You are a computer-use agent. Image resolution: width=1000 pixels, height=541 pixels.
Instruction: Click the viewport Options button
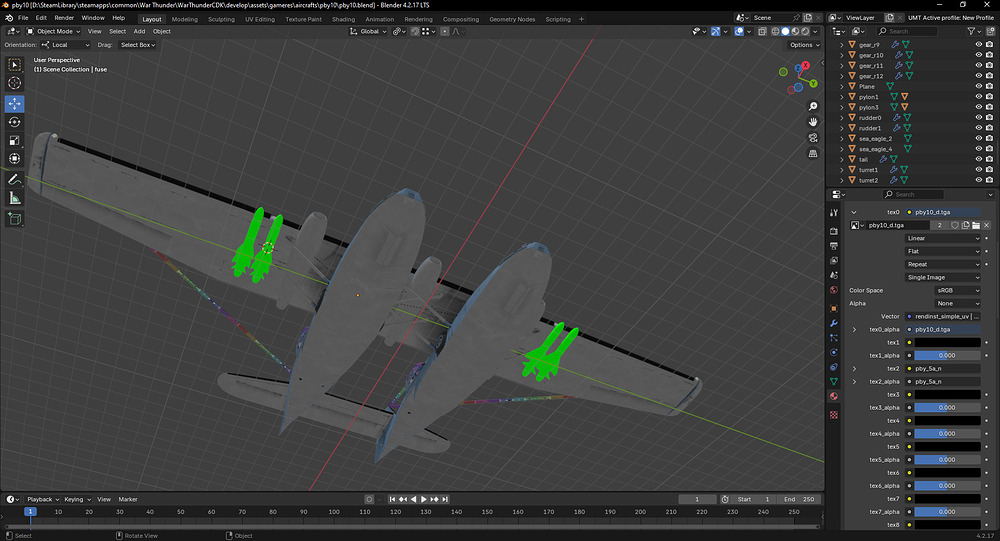pyautogui.click(x=803, y=45)
